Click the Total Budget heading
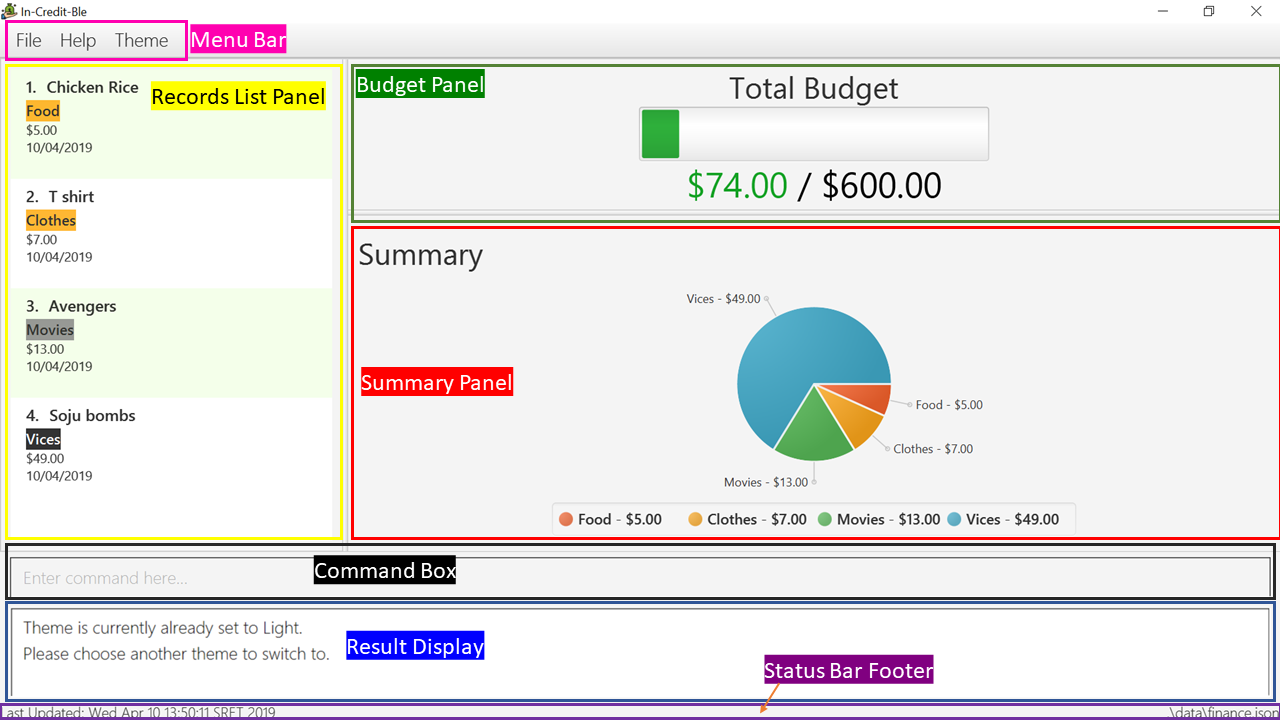This screenshot has height=720, width=1280. [814, 88]
